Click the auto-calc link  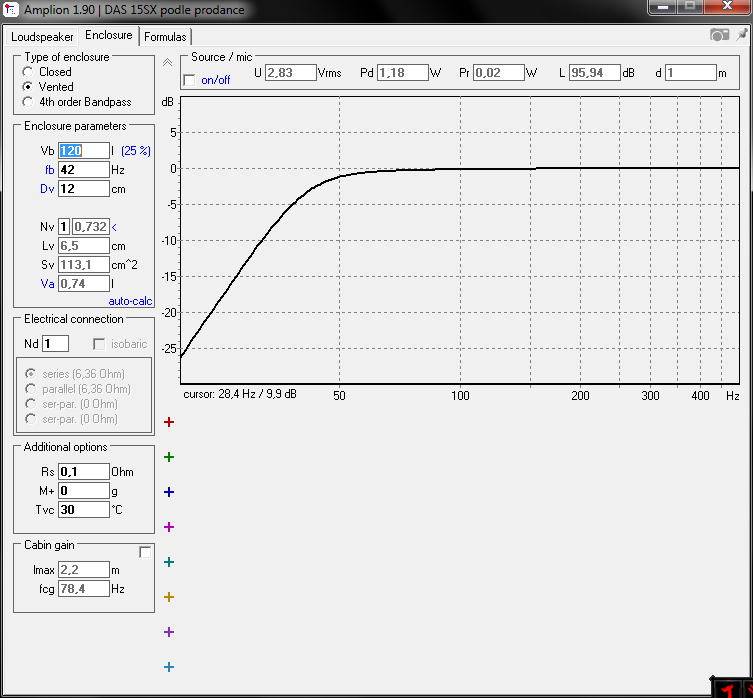(x=130, y=301)
